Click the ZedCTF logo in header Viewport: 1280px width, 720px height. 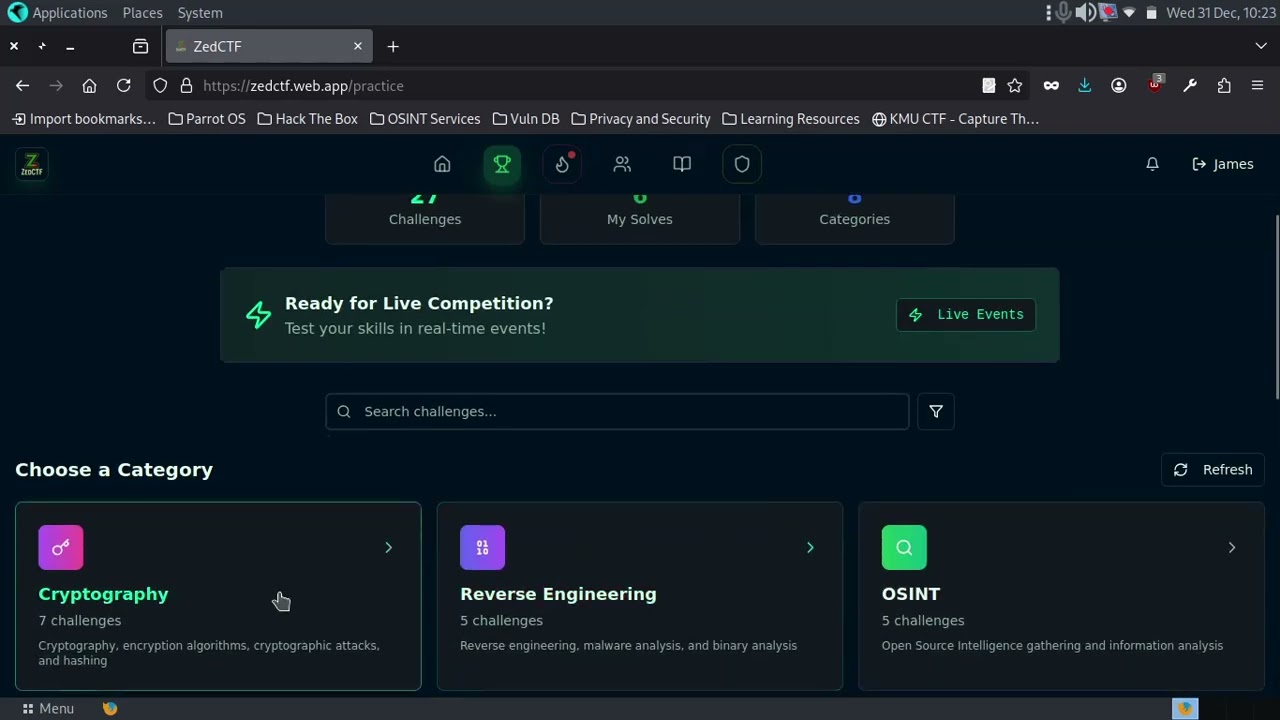[32, 164]
